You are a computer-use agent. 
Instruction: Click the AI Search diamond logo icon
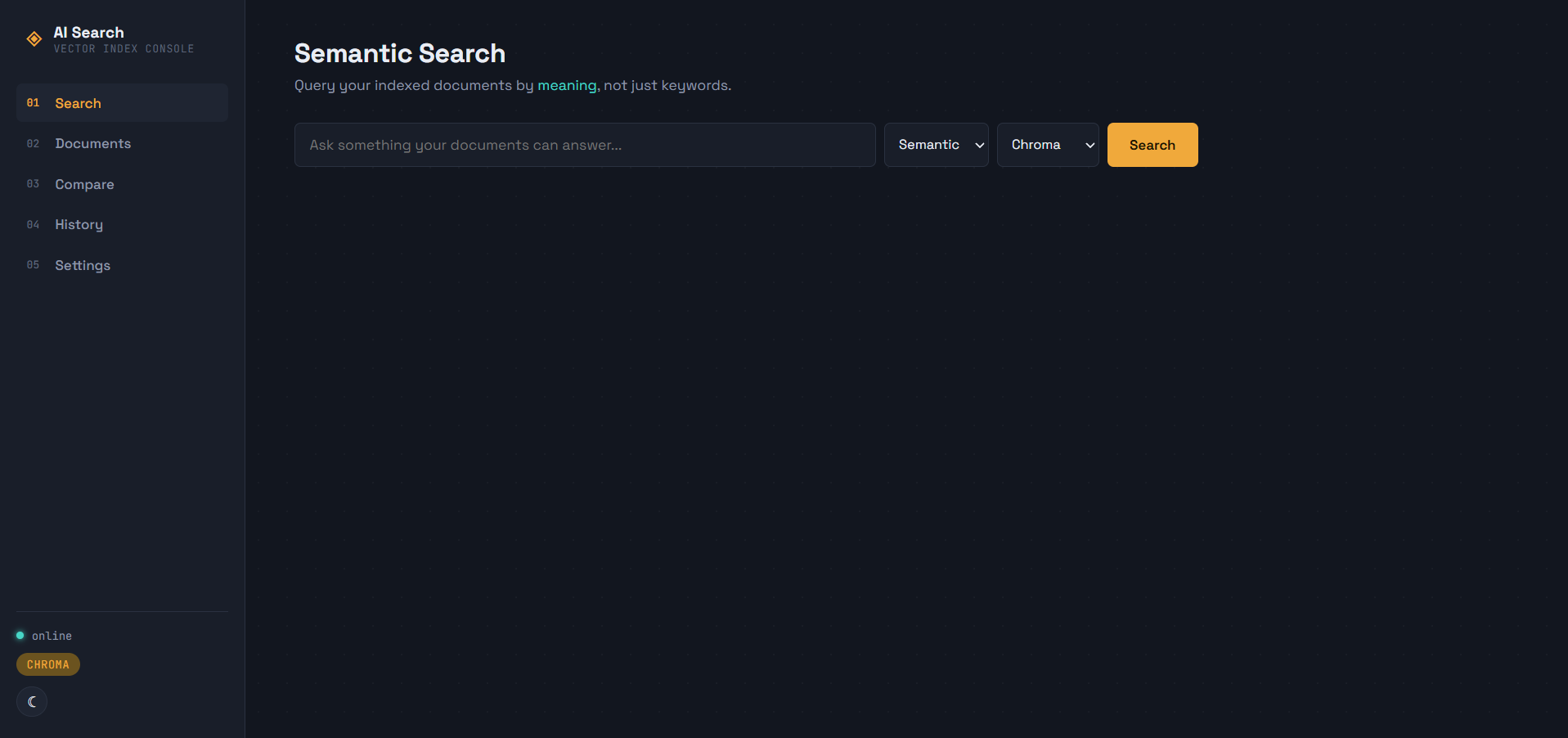(x=34, y=38)
